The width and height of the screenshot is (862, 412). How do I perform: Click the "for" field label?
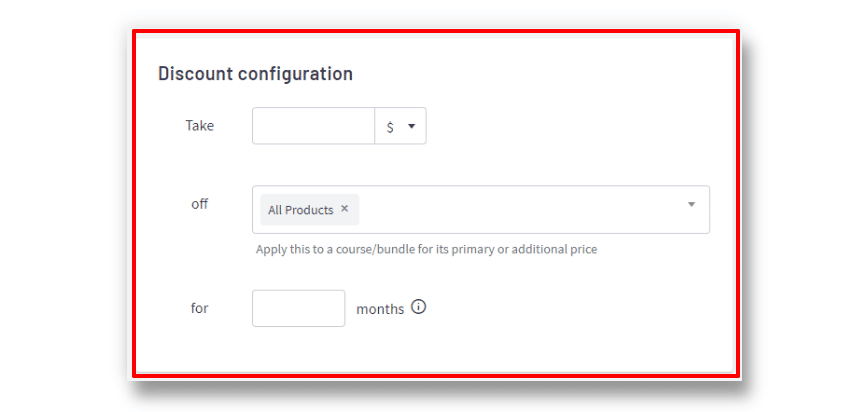(x=200, y=309)
